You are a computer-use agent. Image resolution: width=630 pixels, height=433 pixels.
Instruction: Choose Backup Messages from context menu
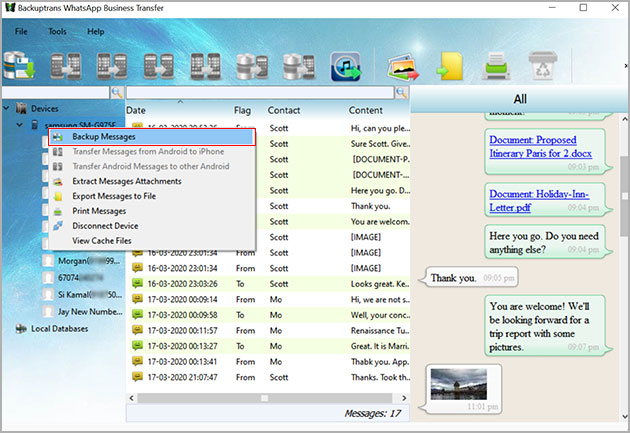(x=104, y=136)
